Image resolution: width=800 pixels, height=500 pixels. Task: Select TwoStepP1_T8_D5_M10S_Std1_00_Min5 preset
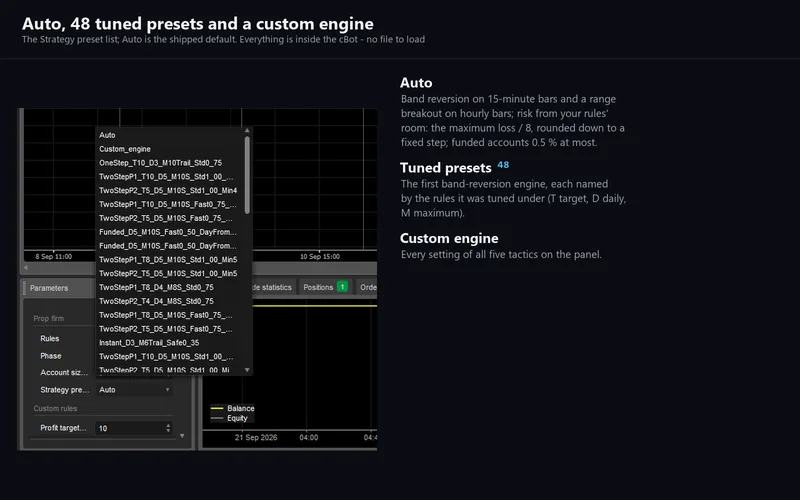[170, 259]
